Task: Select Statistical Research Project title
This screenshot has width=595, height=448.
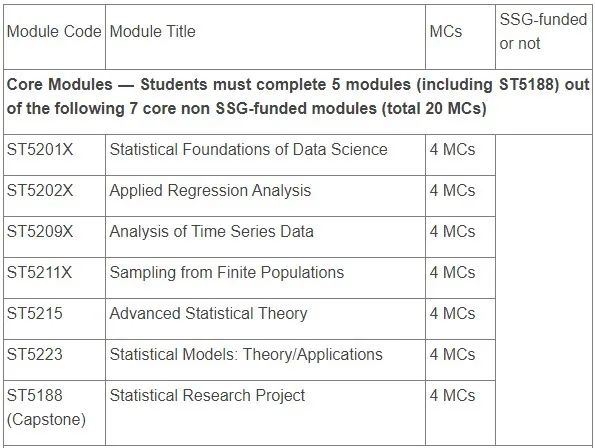Action: pos(207,395)
